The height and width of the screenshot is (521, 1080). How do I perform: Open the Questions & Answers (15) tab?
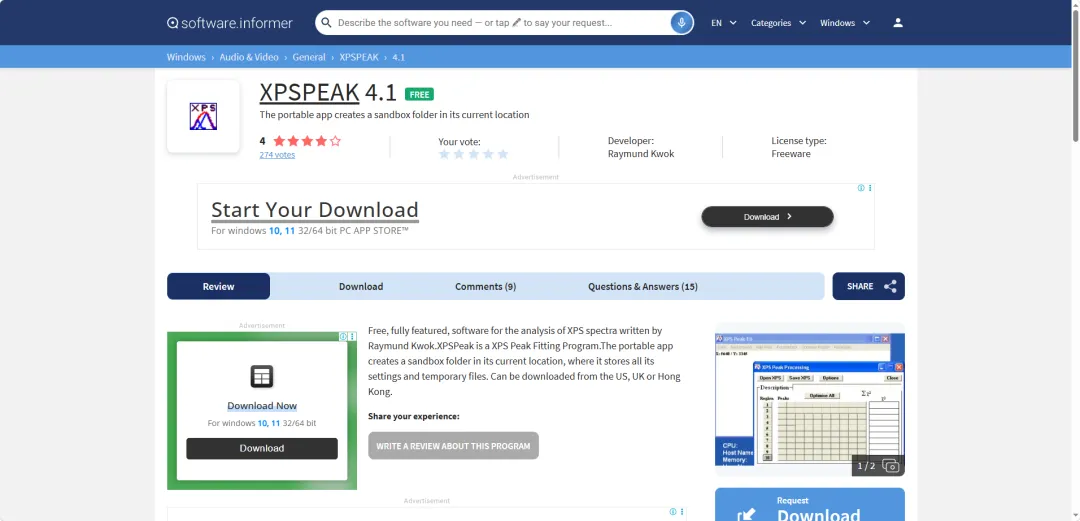(643, 287)
